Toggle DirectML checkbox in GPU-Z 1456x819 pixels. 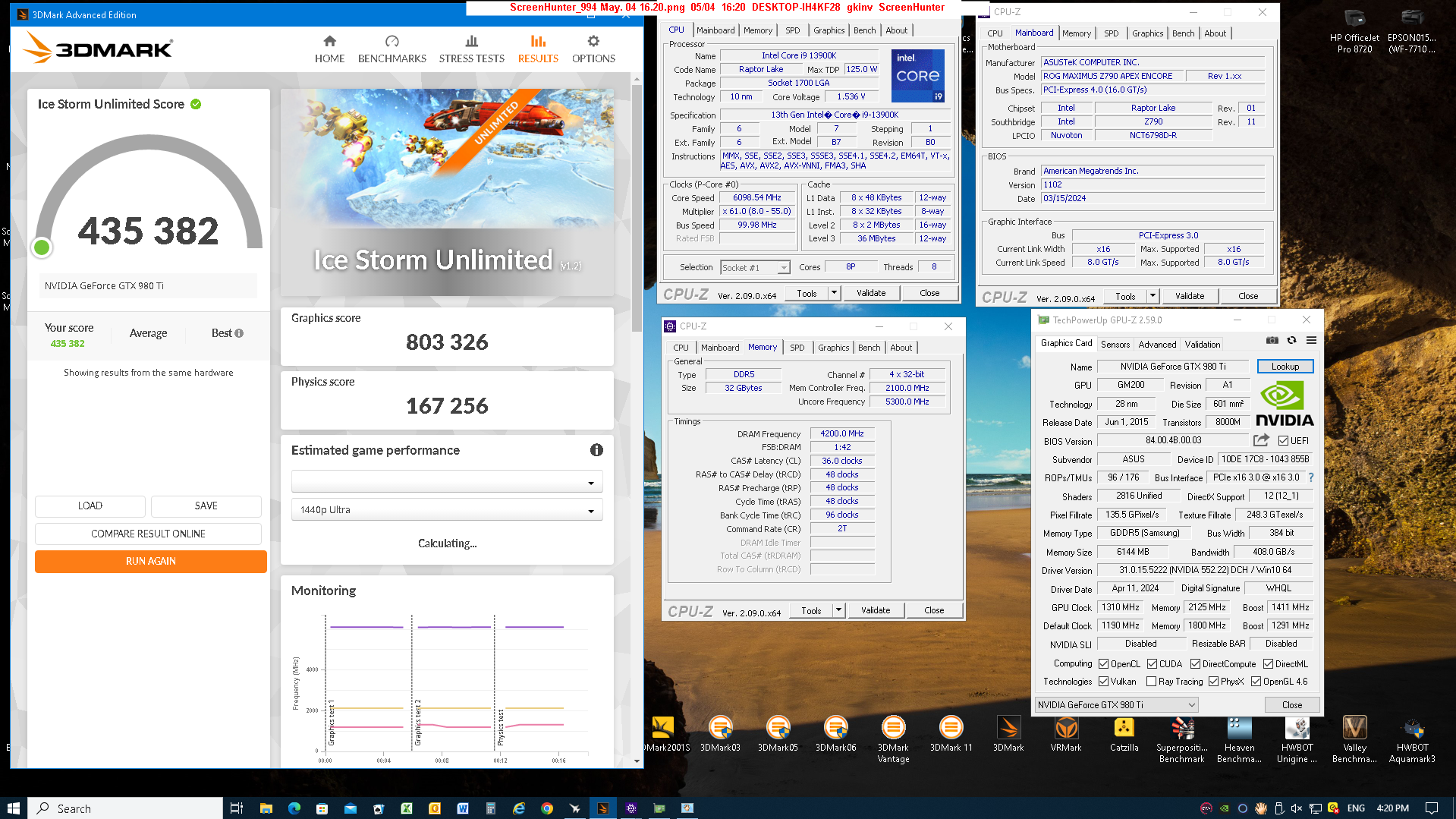(1268, 664)
